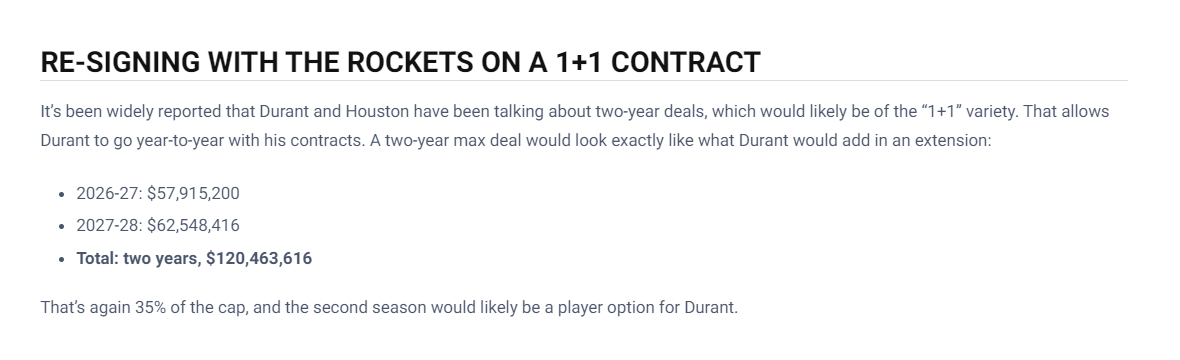Screen dimensions: 1180x360
Task: Click the $57,915,200 salary figure
Action: pyautogui.click(x=193, y=194)
